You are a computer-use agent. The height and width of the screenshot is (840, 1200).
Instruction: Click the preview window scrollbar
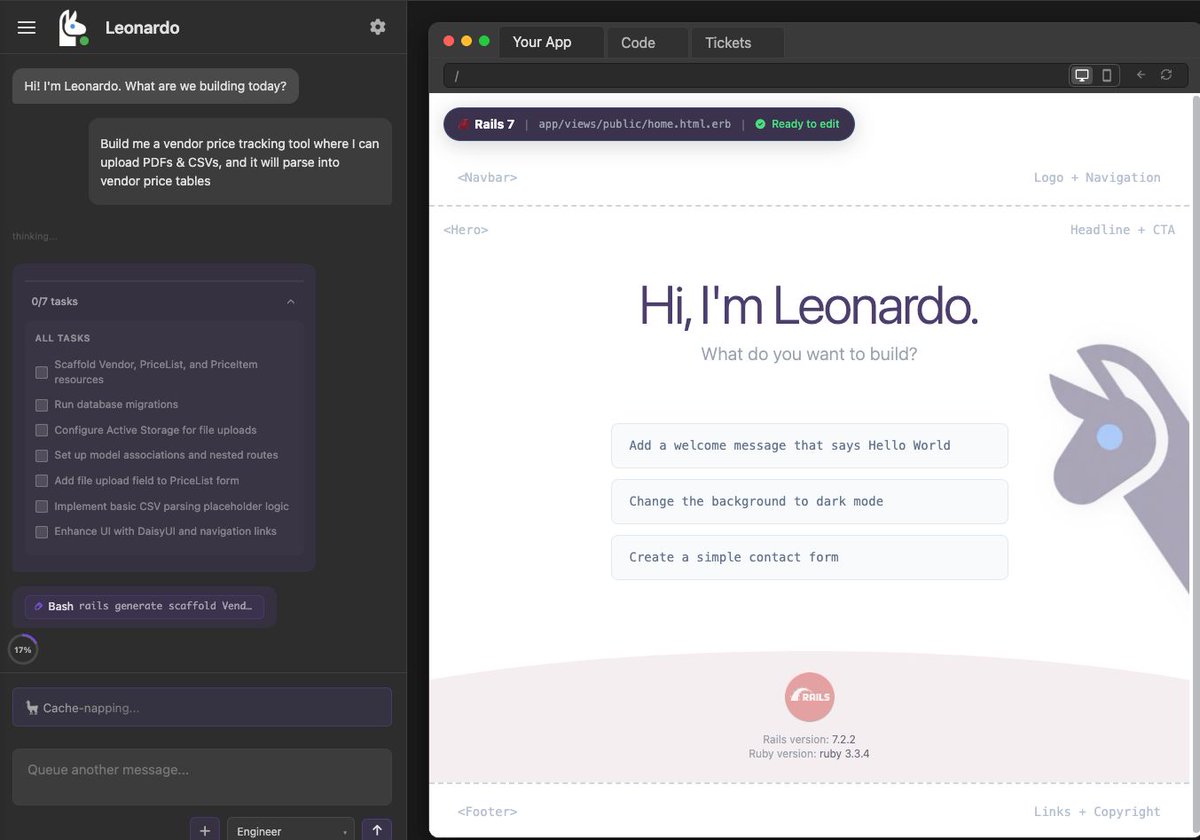pos(1196,460)
